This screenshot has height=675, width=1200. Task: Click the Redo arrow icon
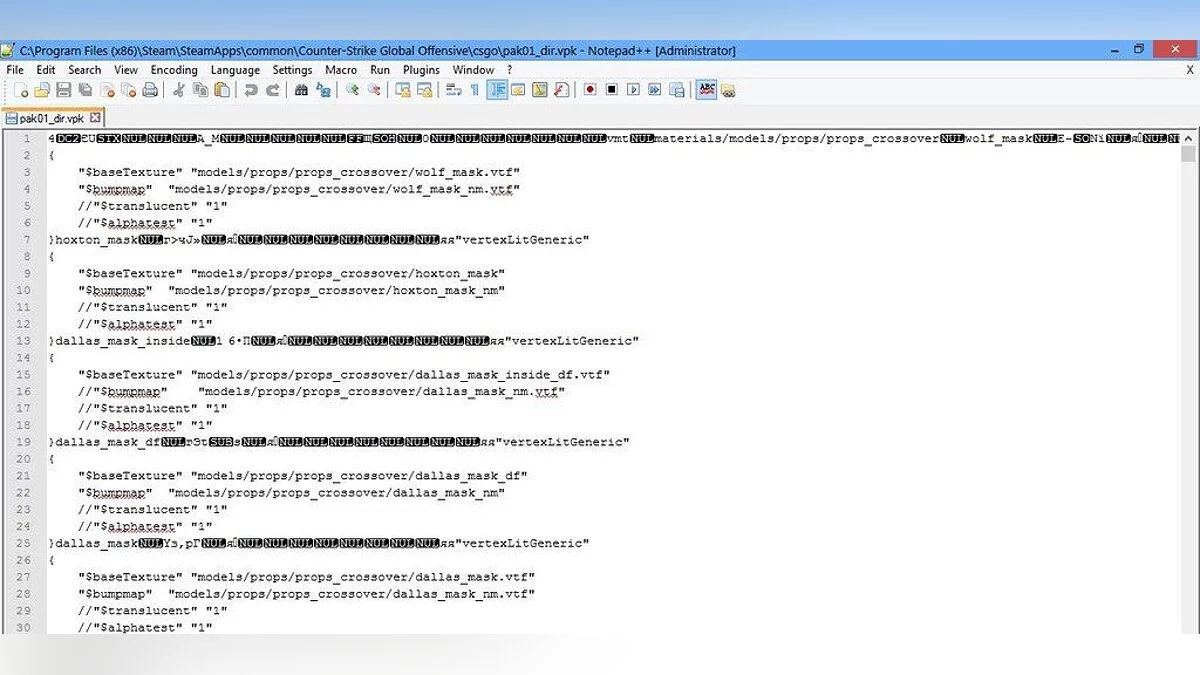pos(272,90)
